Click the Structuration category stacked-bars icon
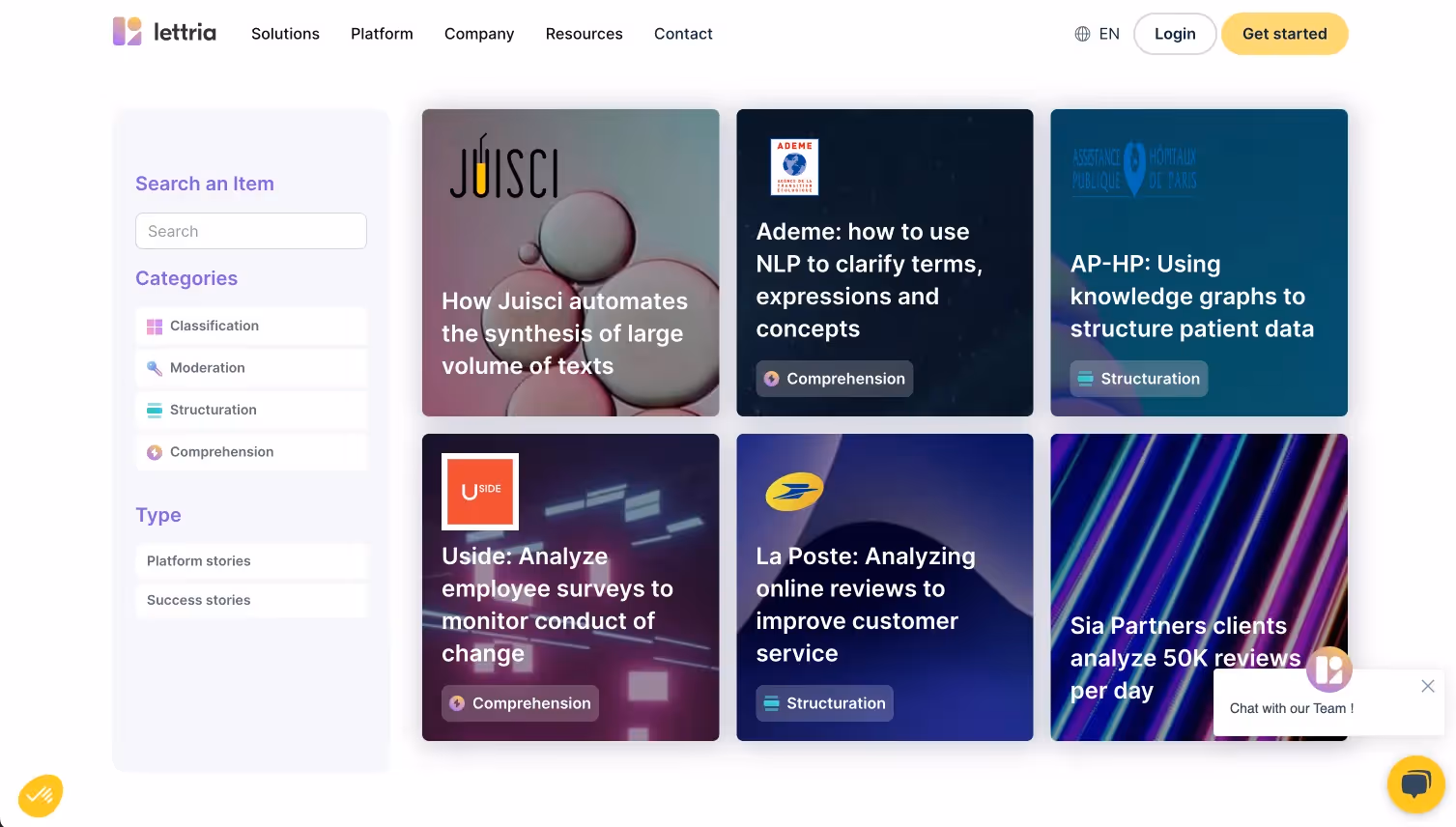The image size is (1456, 827). point(155,410)
